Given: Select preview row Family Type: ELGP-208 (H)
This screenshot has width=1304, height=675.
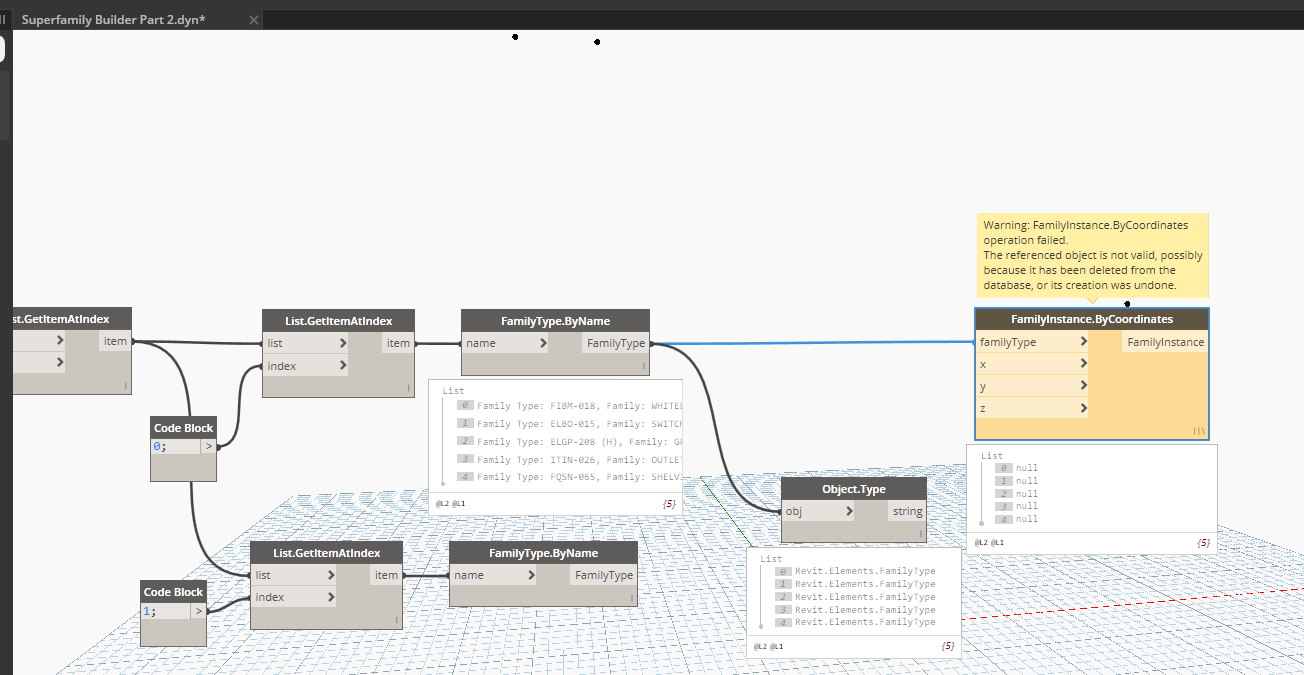Looking at the screenshot, I should coord(568,441).
